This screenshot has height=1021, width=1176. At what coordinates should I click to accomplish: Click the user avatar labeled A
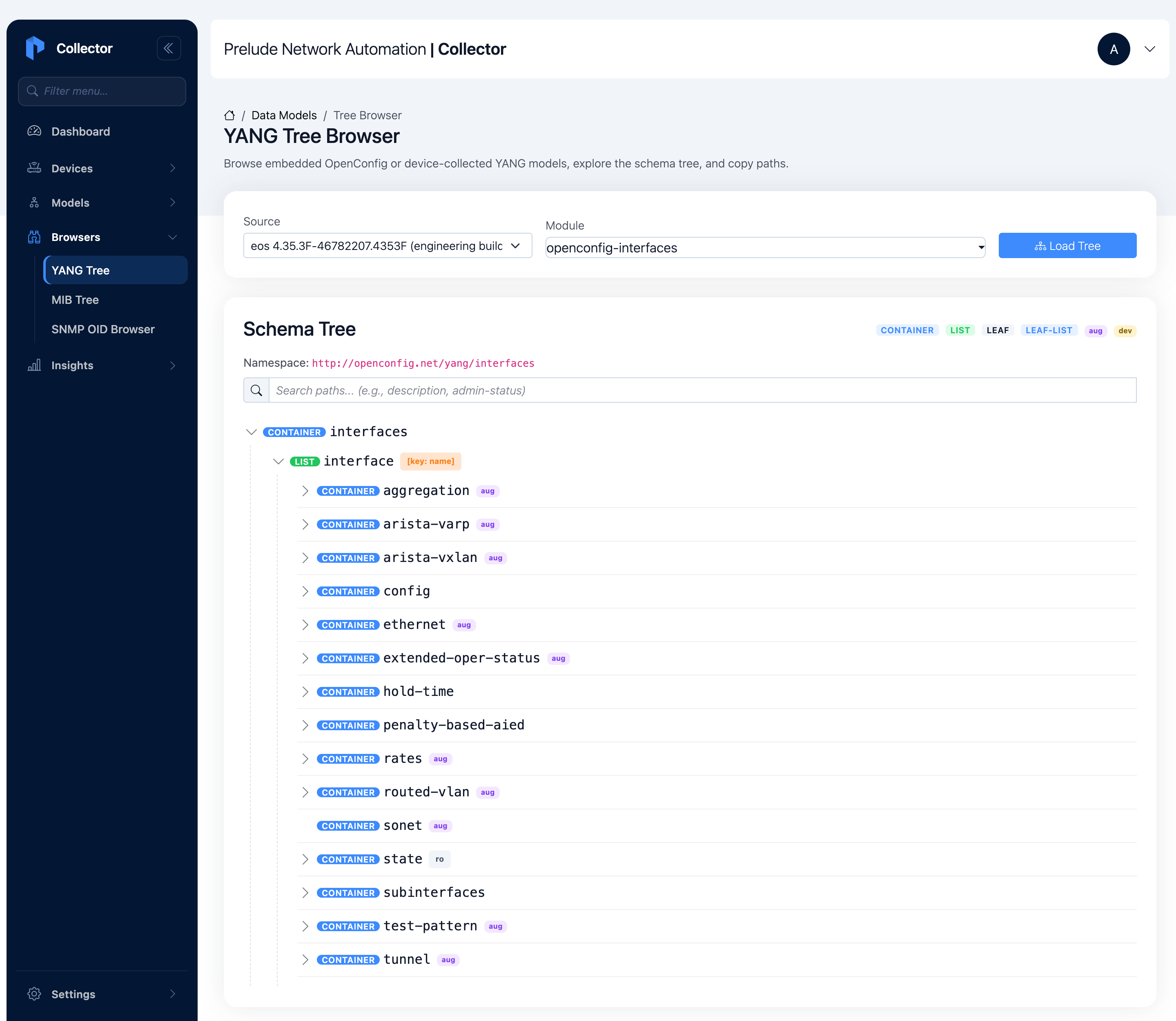1114,49
